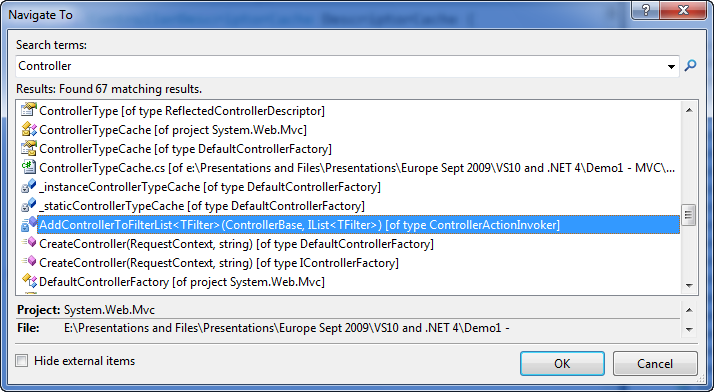Select CreateController of type DefaultControllerFactory
The image size is (714, 392).
click(236, 244)
